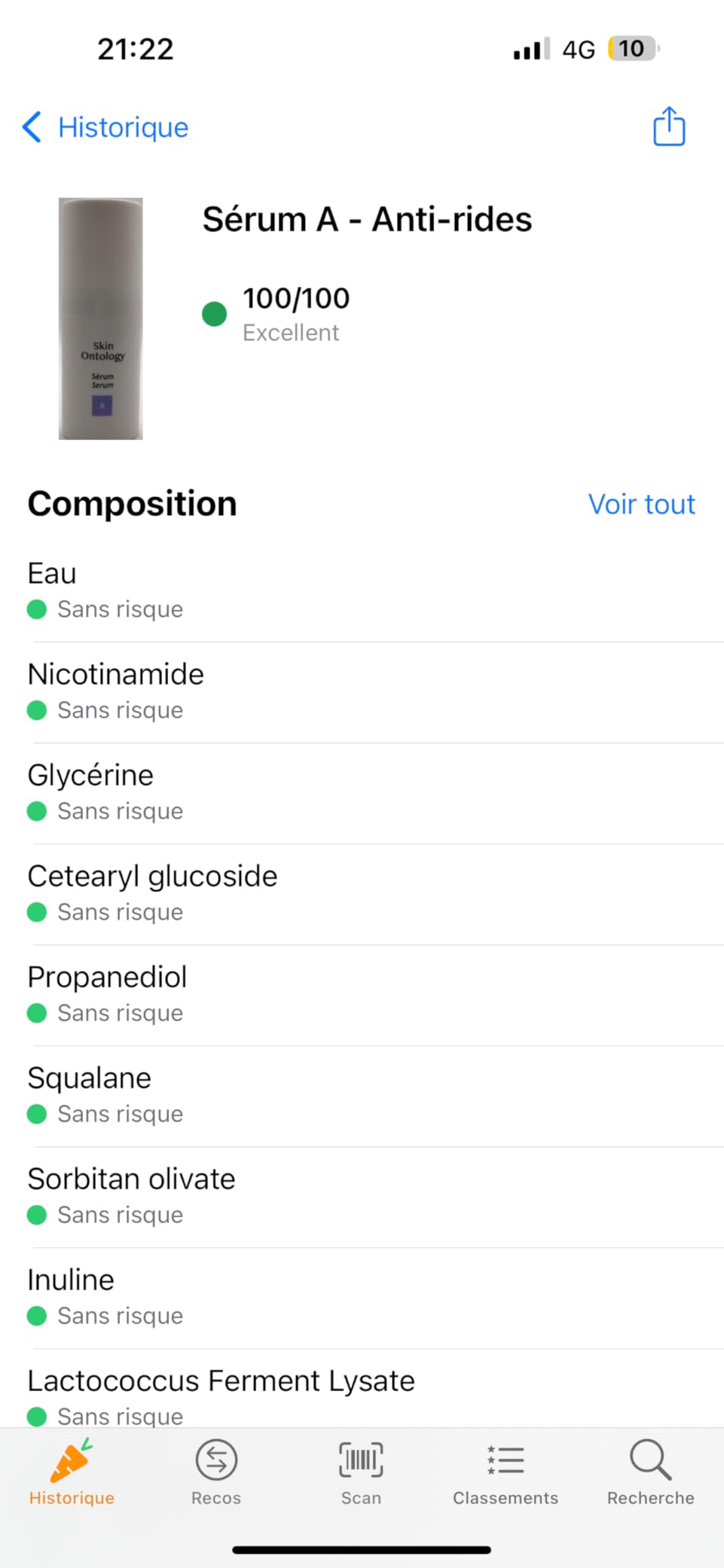The height and width of the screenshot is (1568, 724).
Task: Select the Cetearyl glucoside ingredient
Action: click(152, 877)
